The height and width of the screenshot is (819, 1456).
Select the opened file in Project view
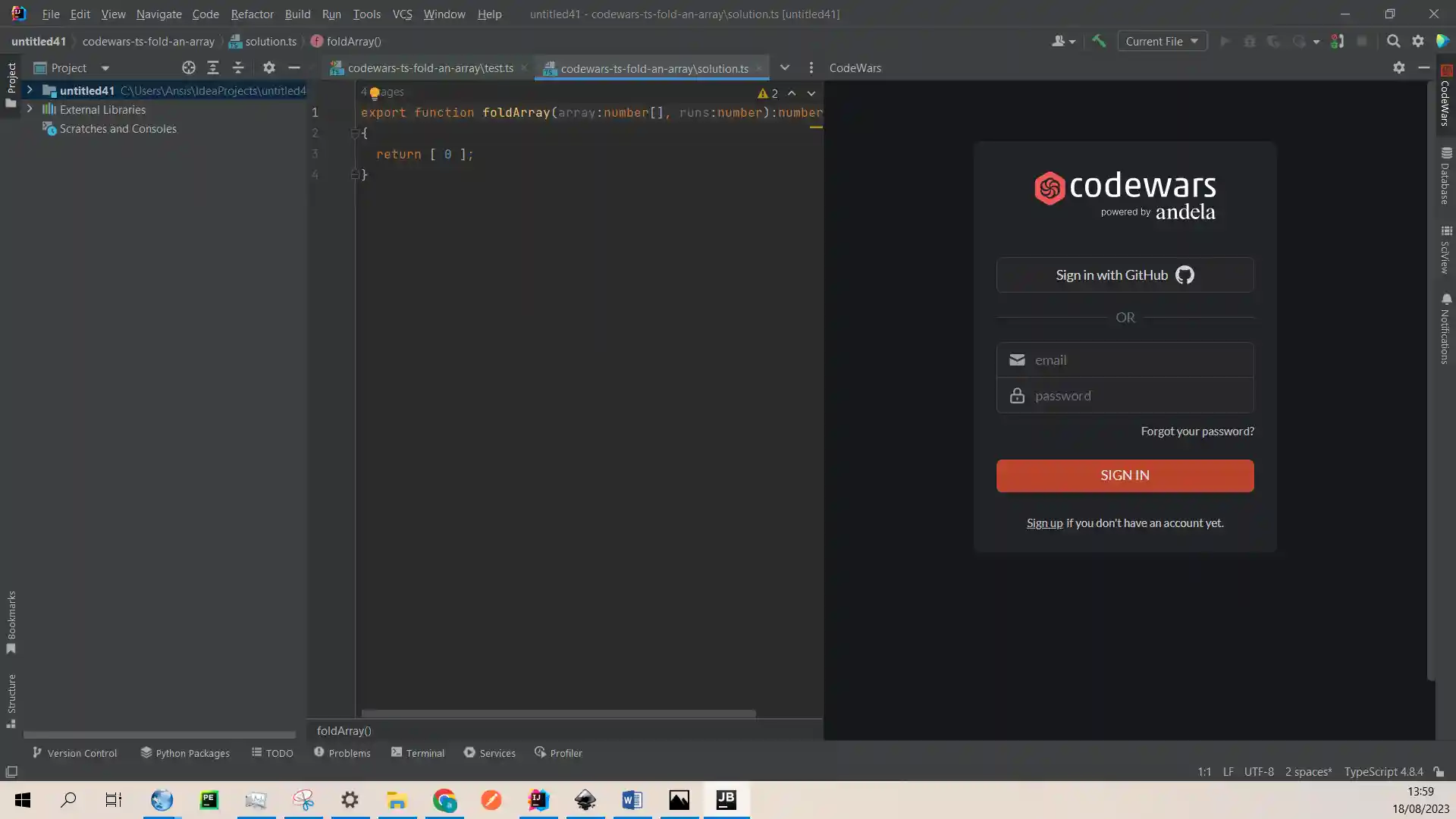tap(188, 67)
